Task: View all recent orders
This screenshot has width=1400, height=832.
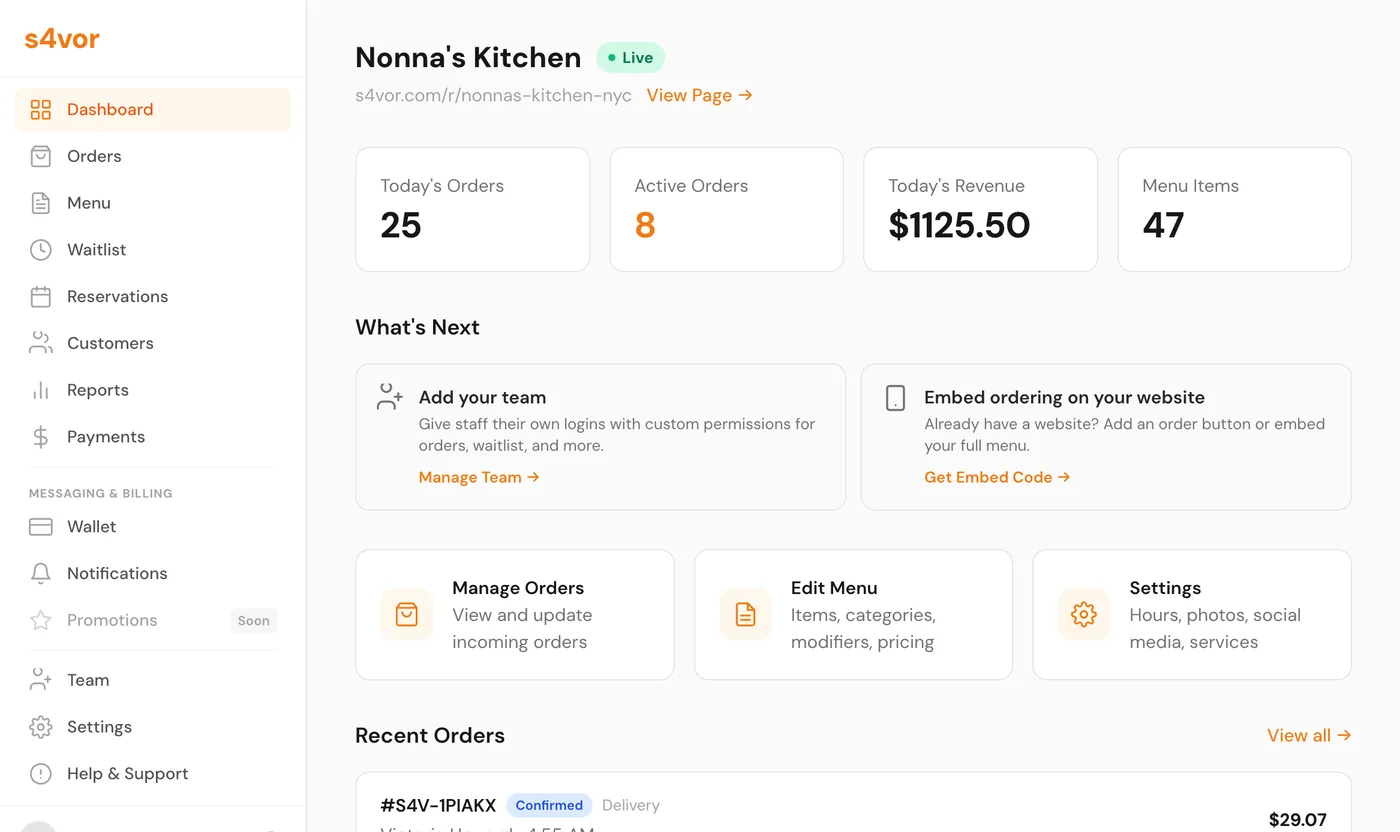Action: tap(1308, 736)
